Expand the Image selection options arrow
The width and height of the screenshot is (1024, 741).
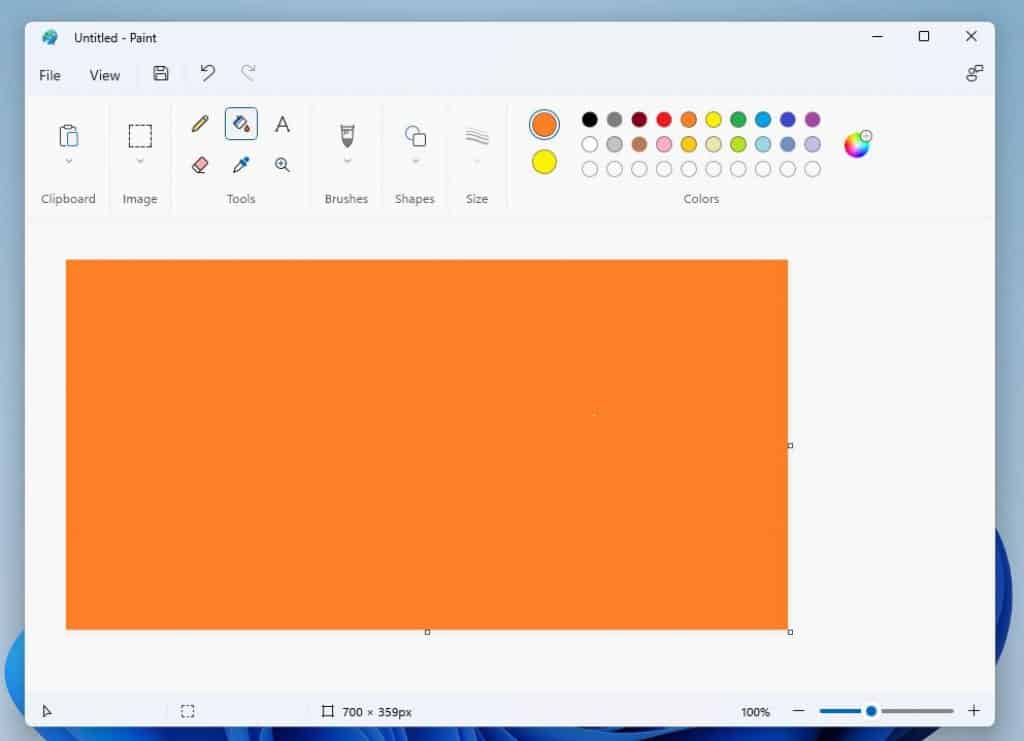point(140,161)
